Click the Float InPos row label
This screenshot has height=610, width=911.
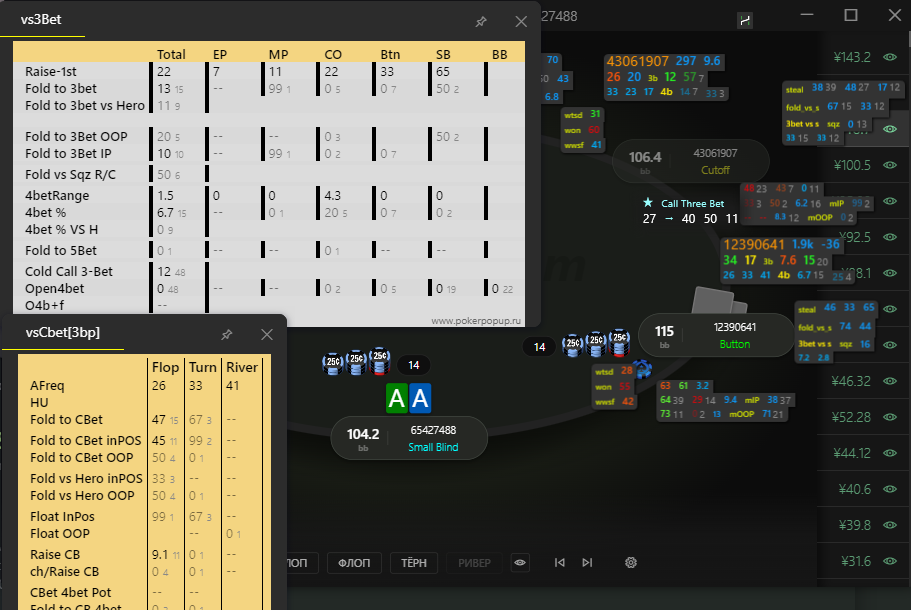click(x=62, y=516)
